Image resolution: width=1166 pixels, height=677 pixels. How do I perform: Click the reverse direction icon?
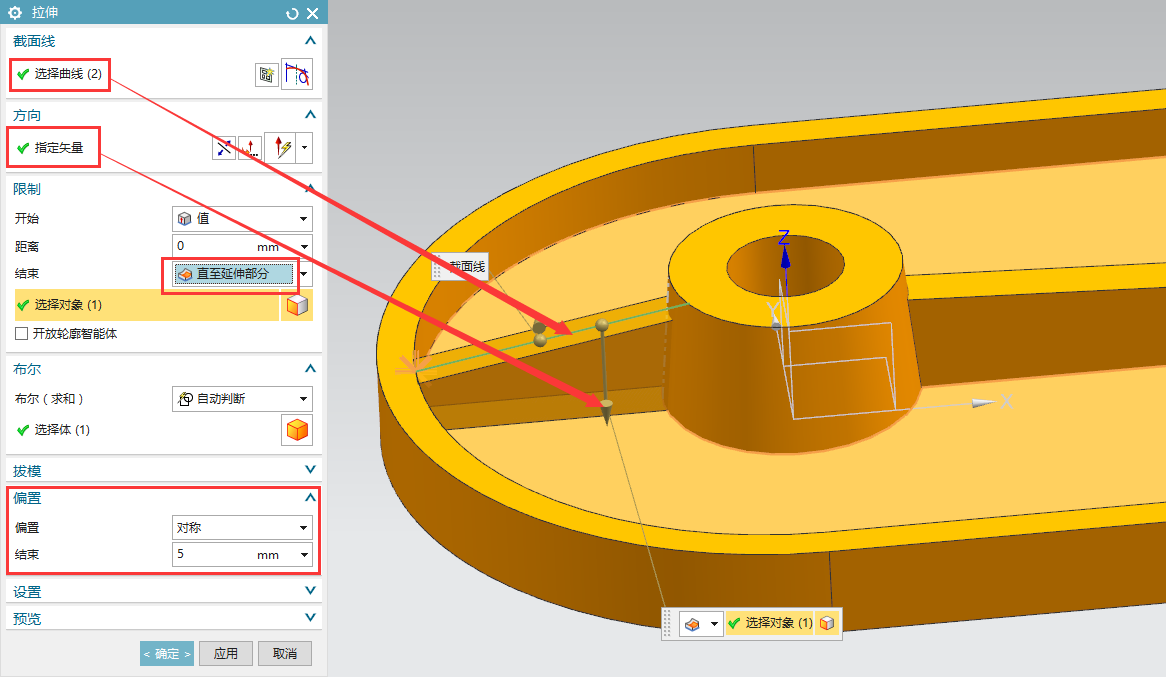[x=224, y=148]
